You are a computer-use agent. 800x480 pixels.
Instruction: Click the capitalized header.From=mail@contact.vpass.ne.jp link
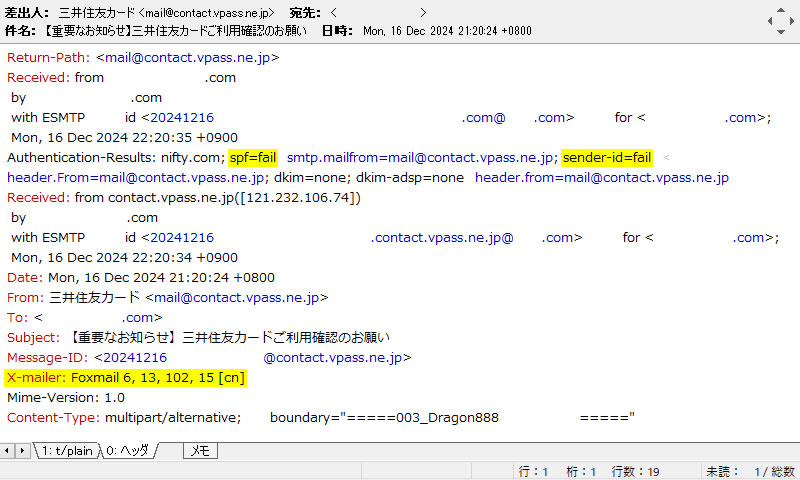tap(135, 178)
